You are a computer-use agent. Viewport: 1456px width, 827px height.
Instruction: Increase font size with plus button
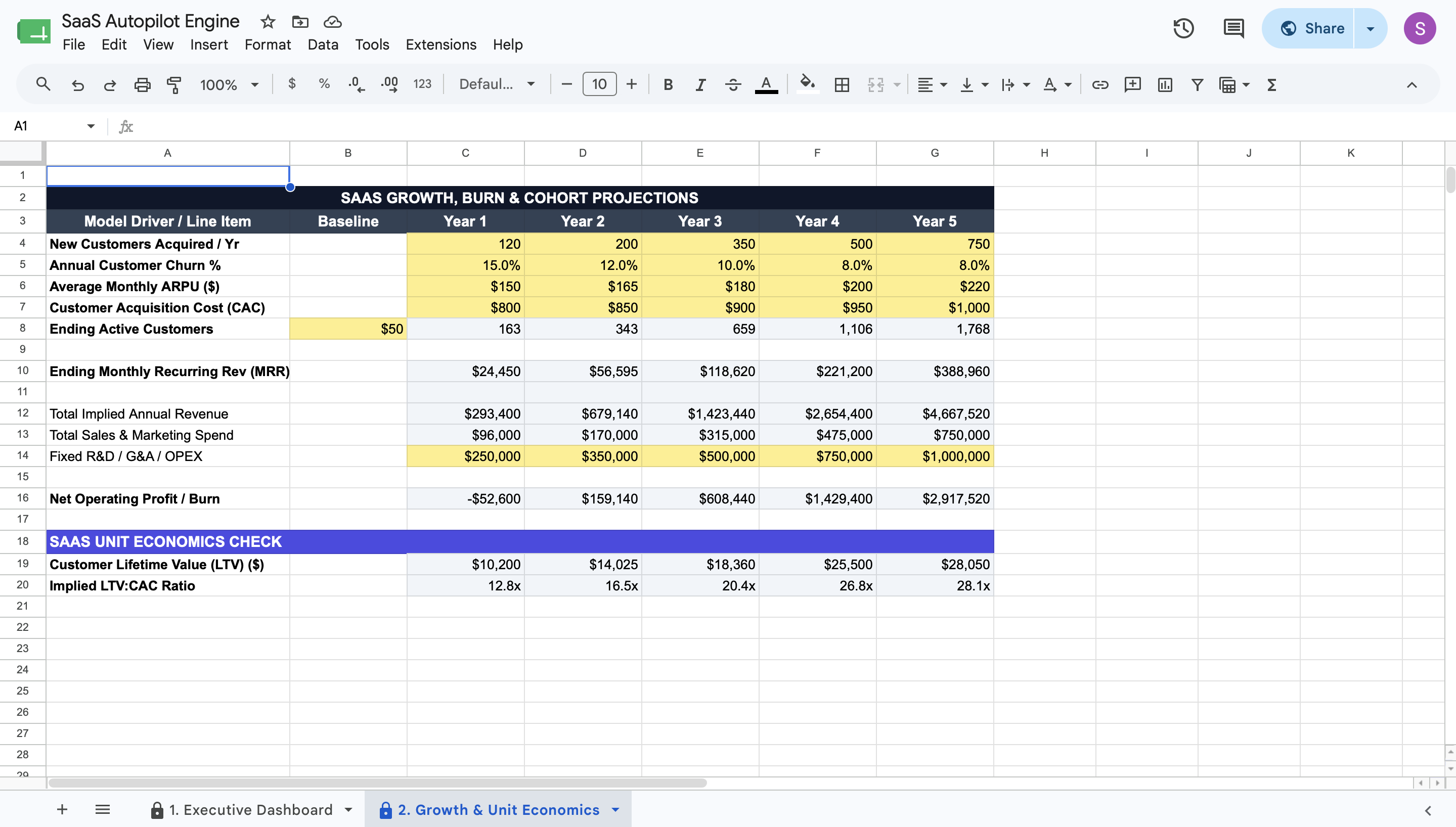click(x=631, y=84)
